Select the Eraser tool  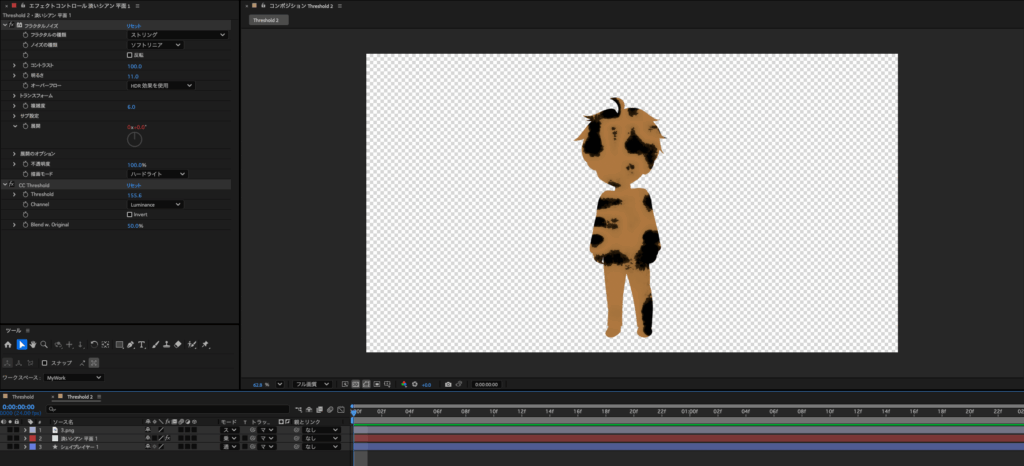tap(177, 344)
